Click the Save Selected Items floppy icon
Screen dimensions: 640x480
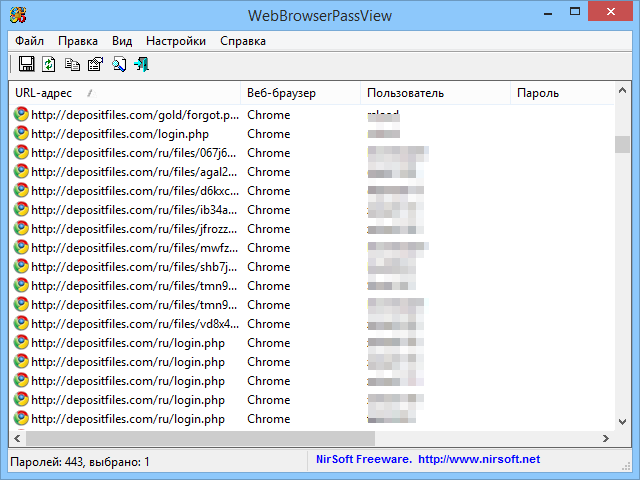tap(27, 64)
